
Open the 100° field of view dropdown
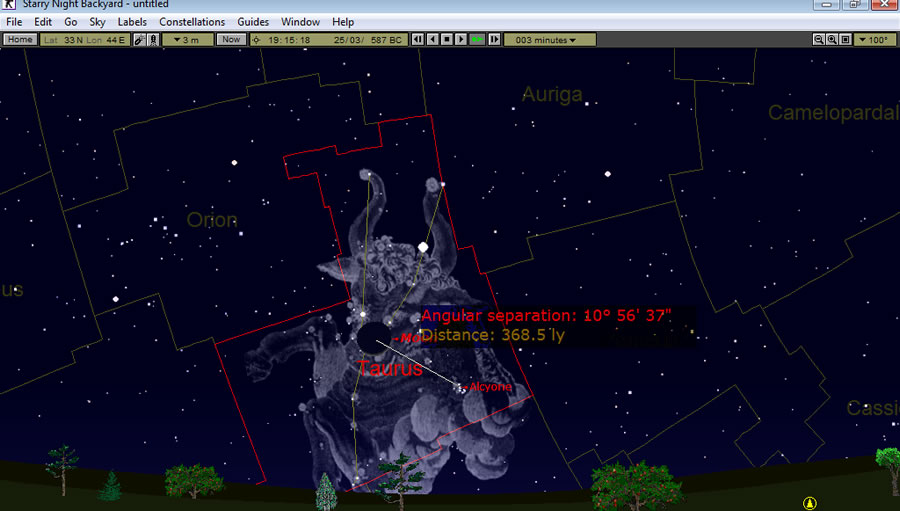875,40
